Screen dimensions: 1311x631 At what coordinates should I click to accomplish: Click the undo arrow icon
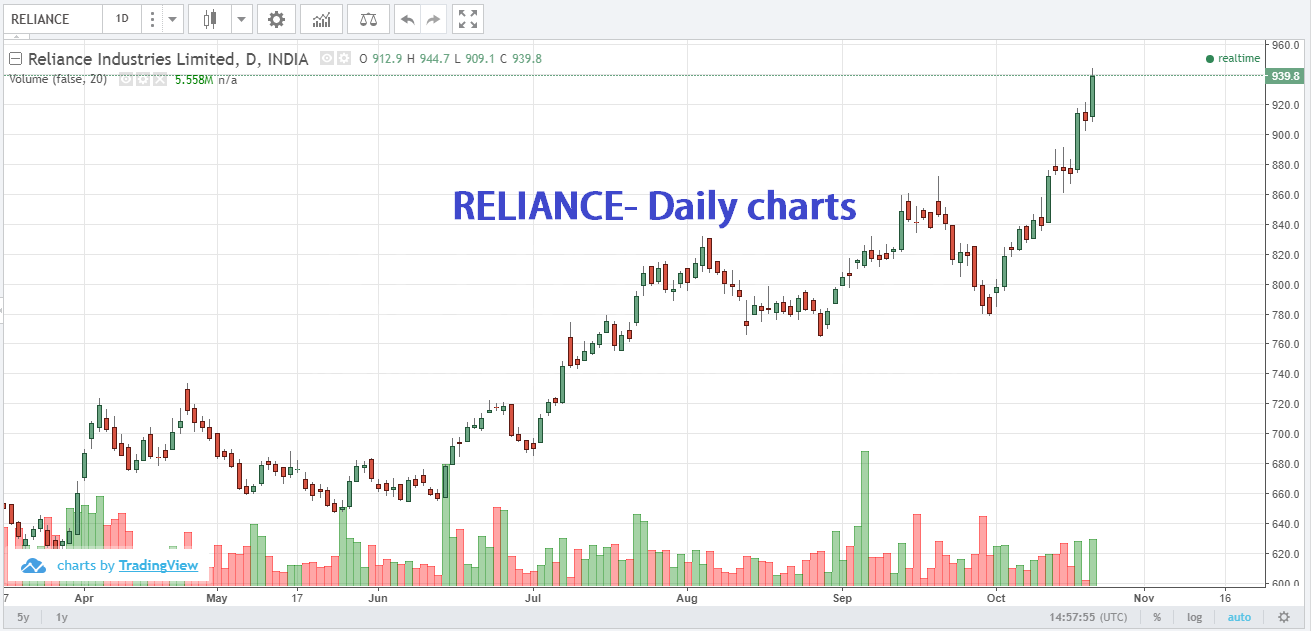point(407,19)
